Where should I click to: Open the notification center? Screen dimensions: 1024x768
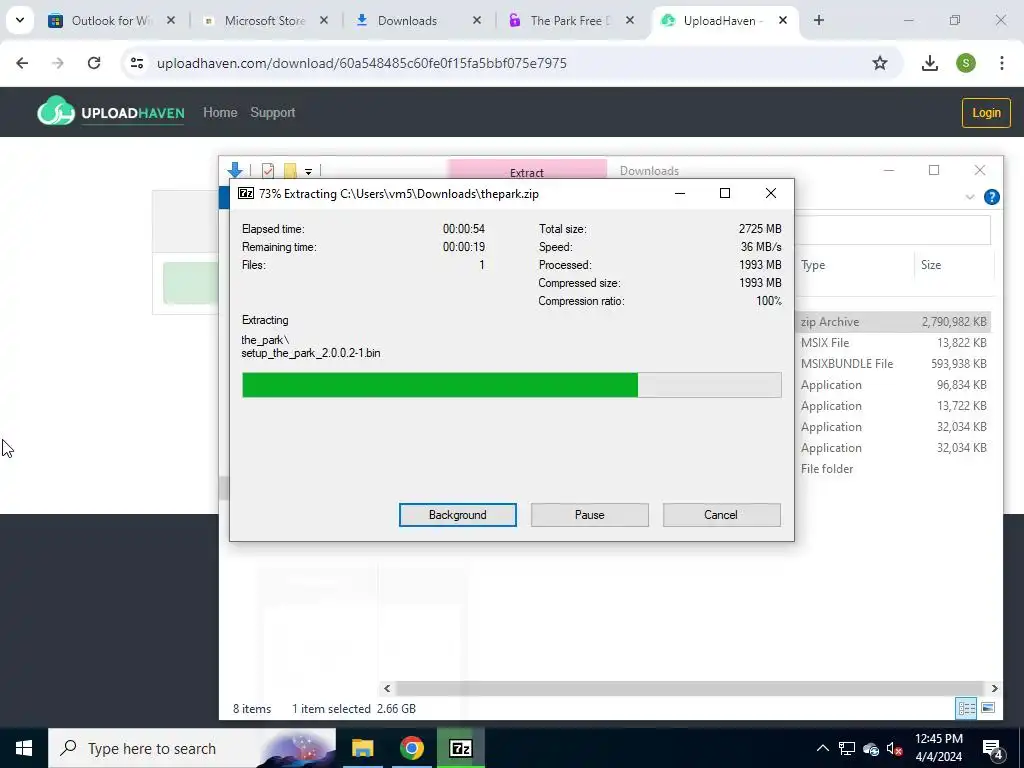[x=993, y=748]
